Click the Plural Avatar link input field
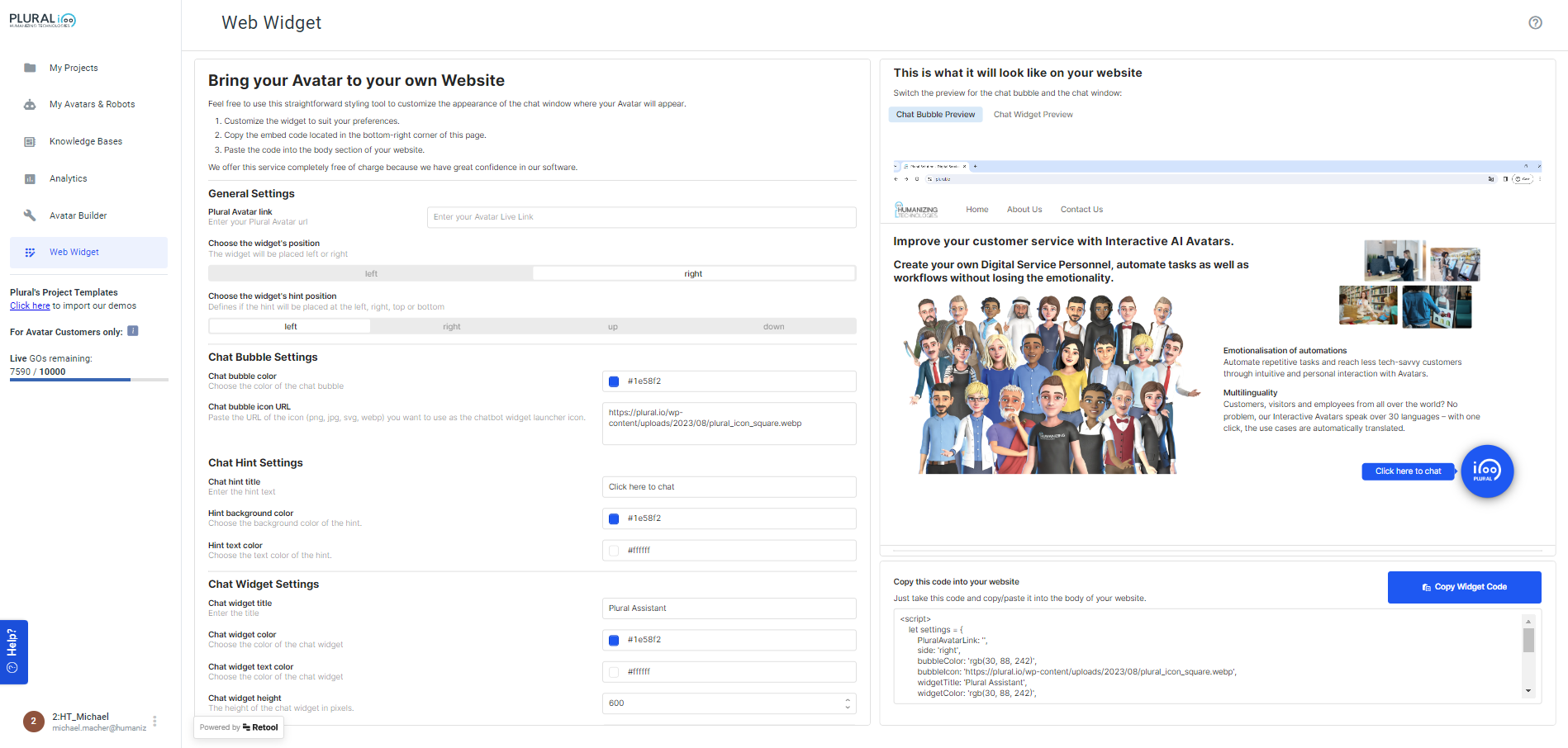Screen dimensions: 1568x748 click(642, 217)
